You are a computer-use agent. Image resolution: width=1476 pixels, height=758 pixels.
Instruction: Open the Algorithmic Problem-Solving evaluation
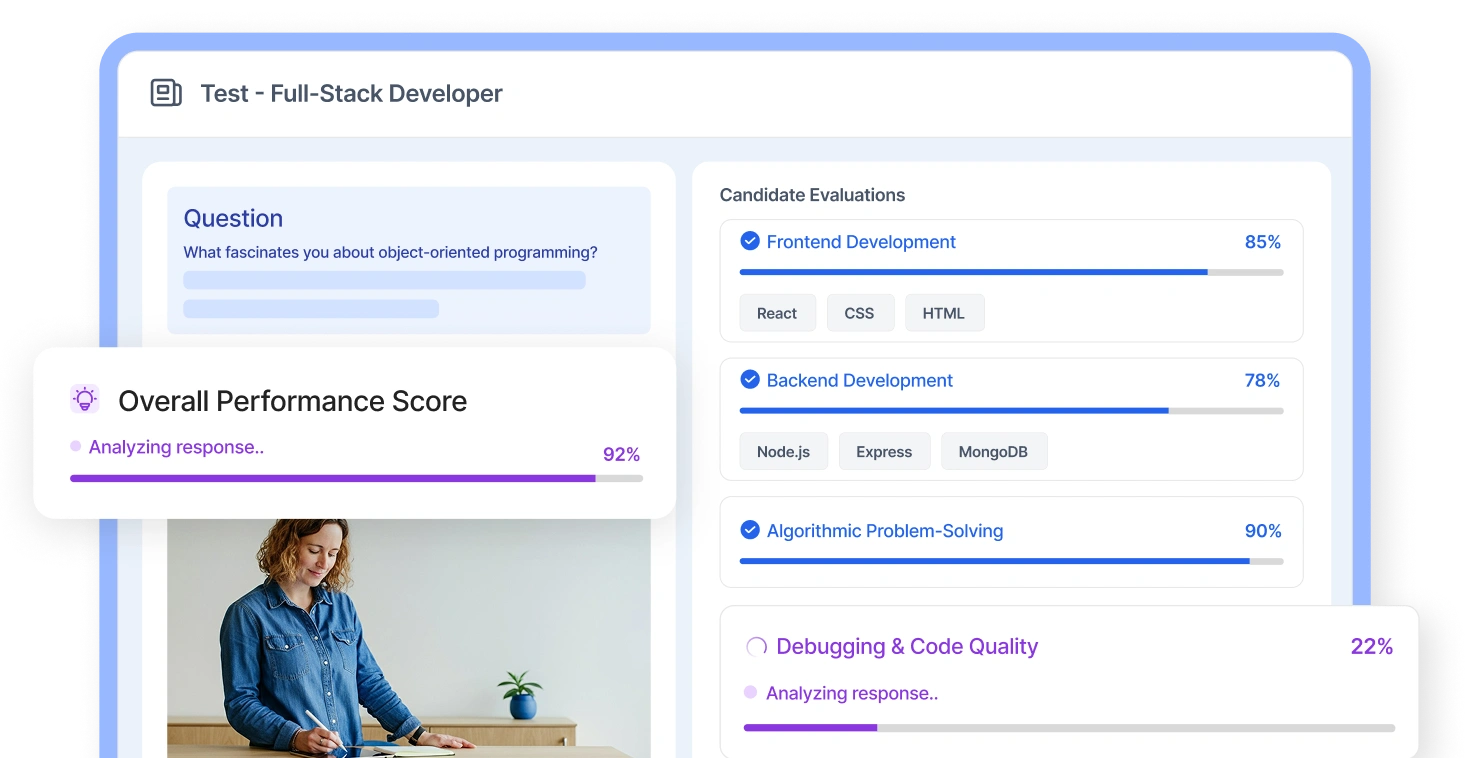tap(1011, 542)
